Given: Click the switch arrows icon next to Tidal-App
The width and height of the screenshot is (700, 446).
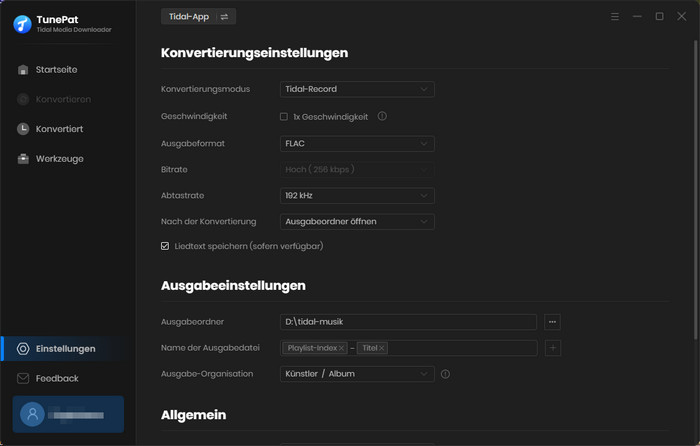Looking at the screenshot, I should point(225,17).
